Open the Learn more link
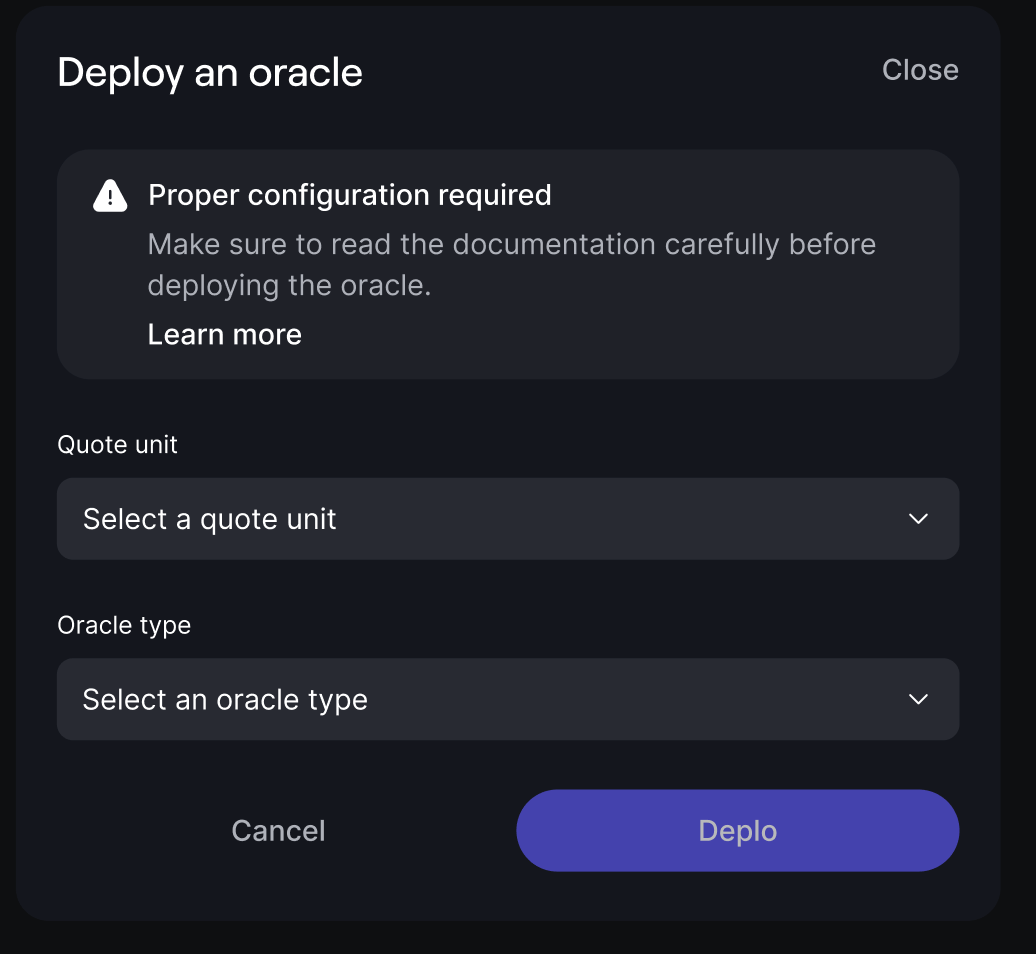The height and width of the screenshot is (954, 1036). point(225,334)
